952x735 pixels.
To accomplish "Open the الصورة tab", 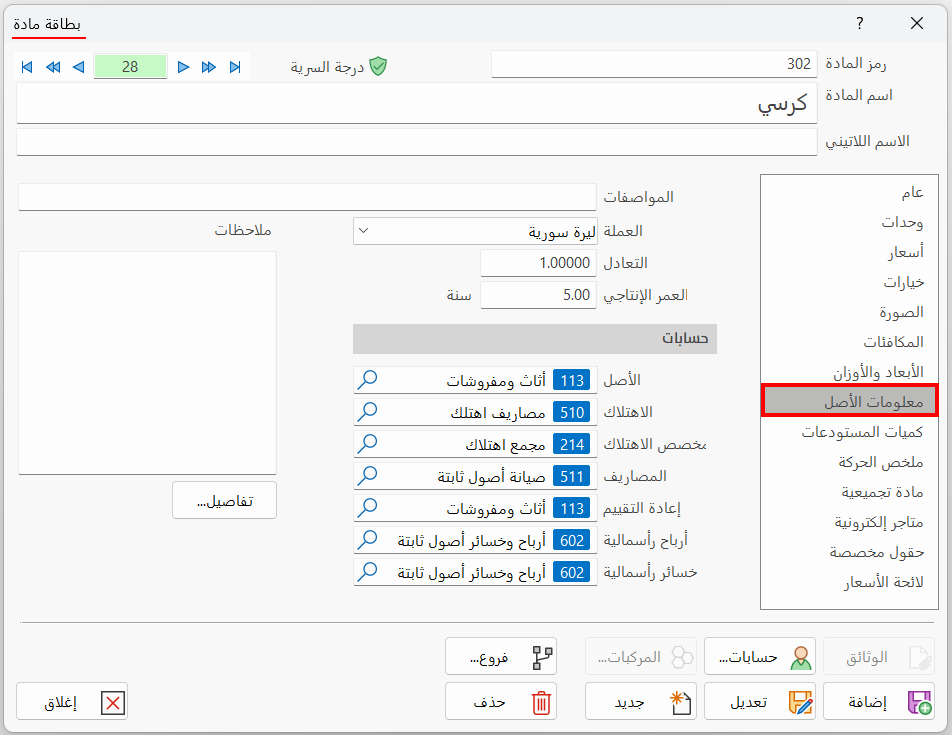I will [x=849, y=312].
